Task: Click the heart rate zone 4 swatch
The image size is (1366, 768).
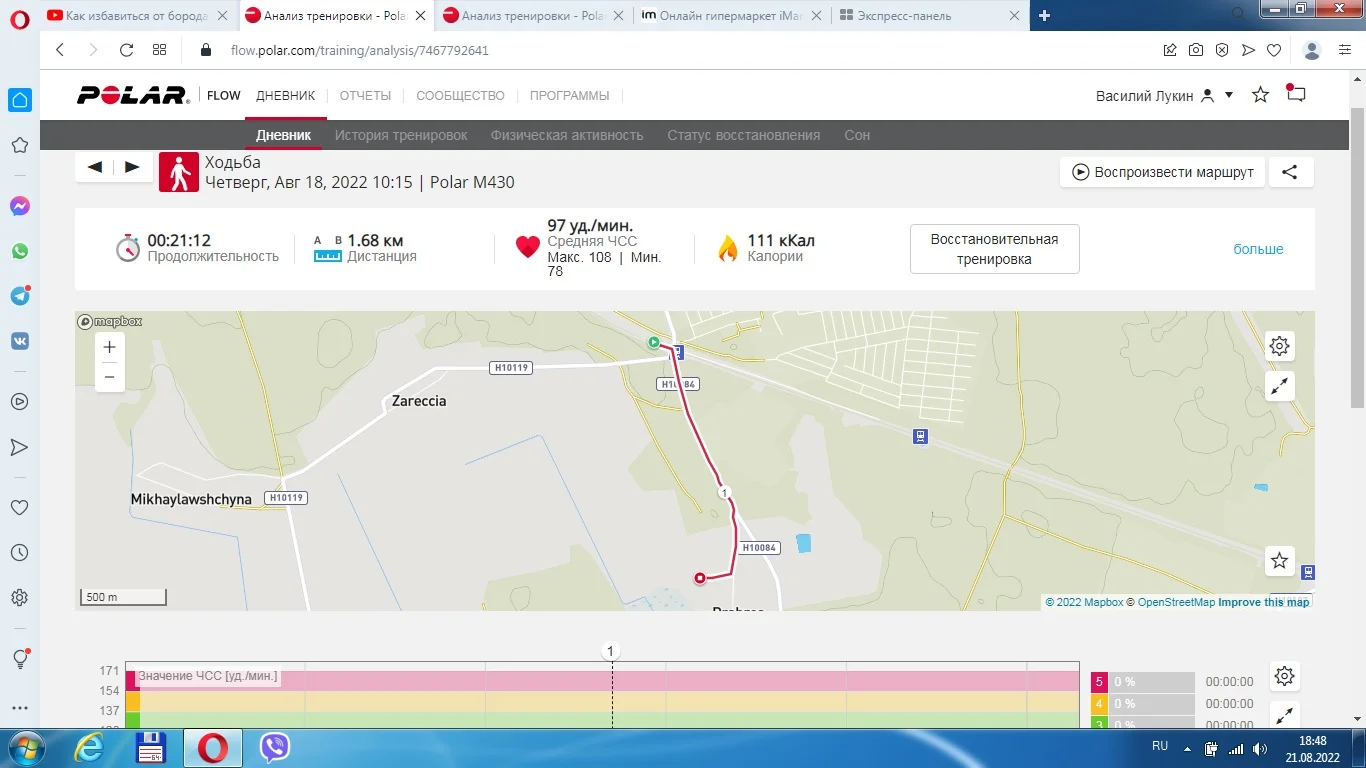Action: click(1099, 704)
